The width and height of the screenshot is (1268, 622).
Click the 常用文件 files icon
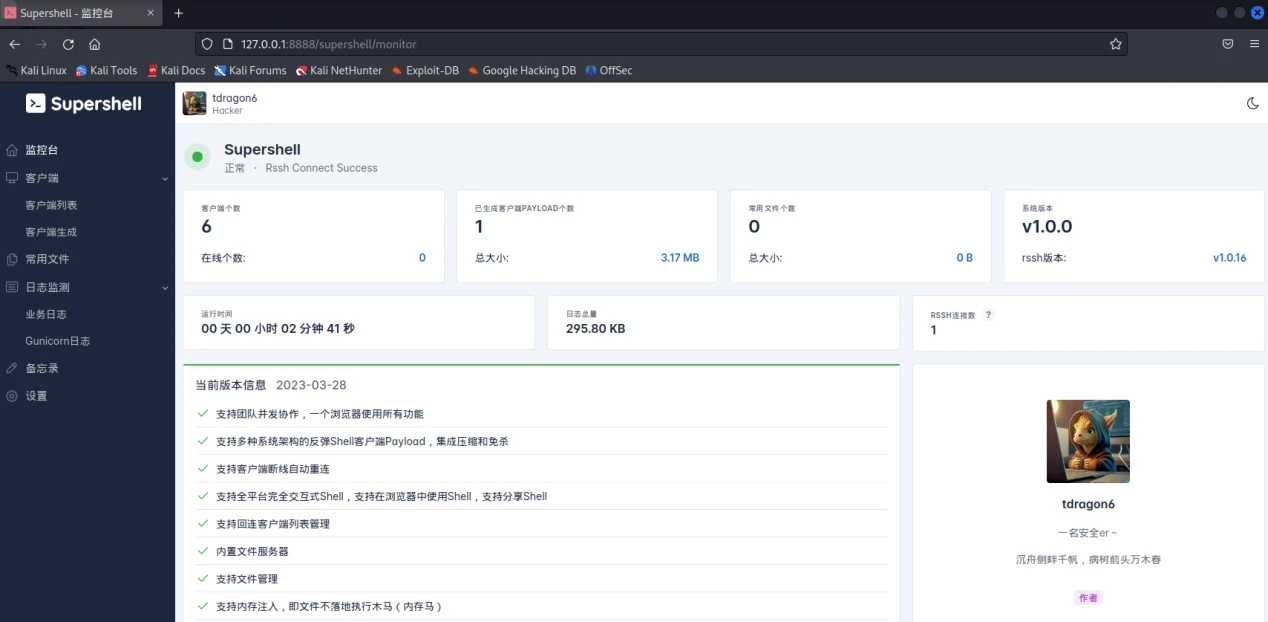[12, 259]
